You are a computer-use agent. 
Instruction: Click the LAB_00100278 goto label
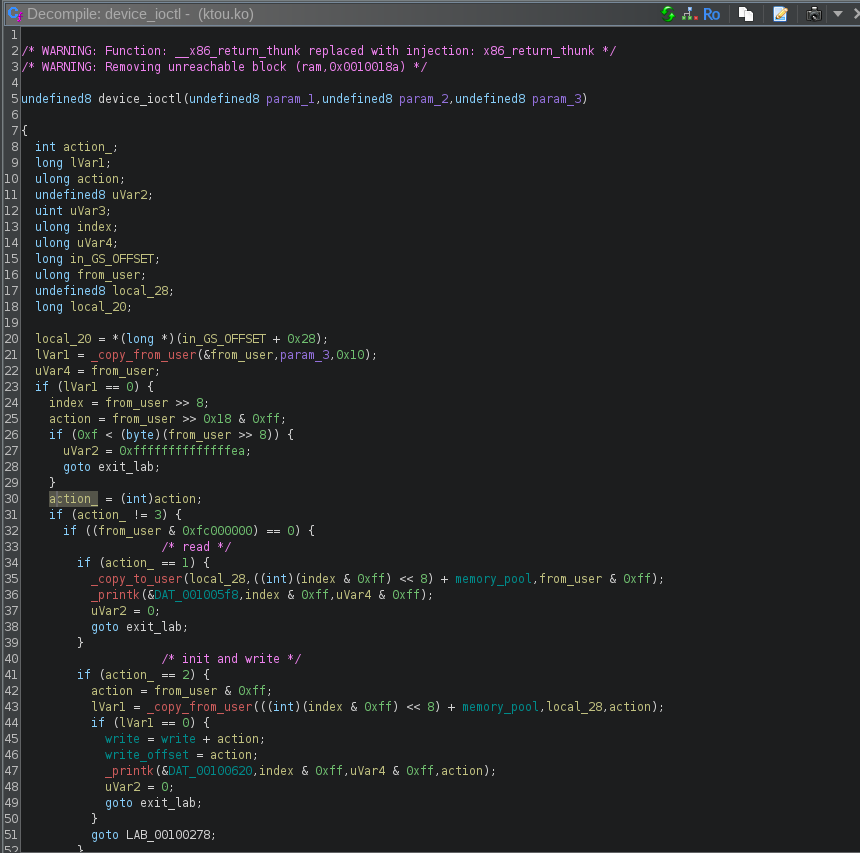coord(170,835)
